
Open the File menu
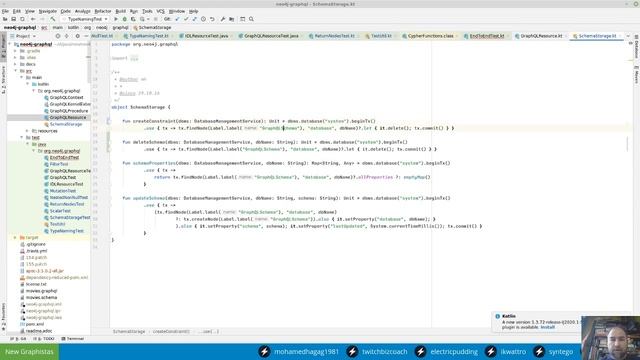(5, 11)
